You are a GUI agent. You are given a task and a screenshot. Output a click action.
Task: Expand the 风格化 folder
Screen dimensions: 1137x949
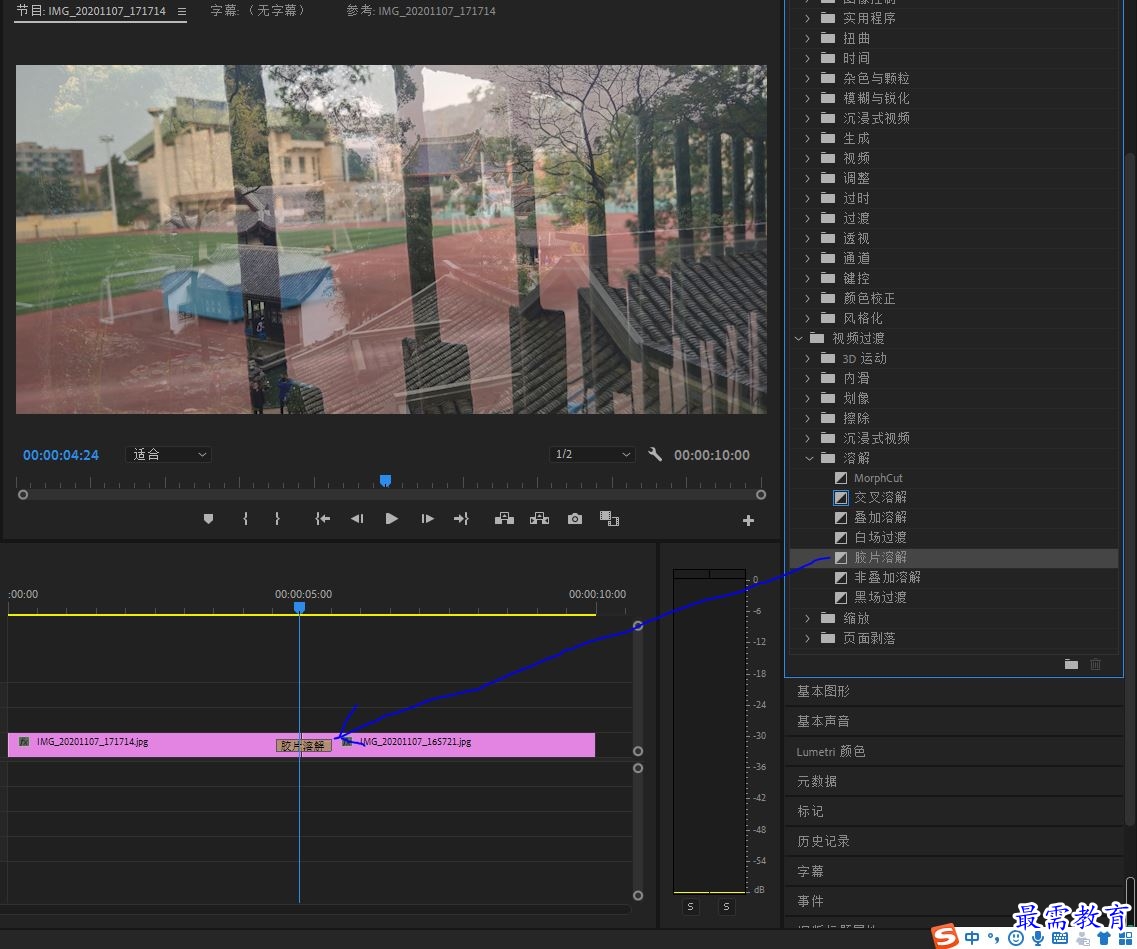808,318
